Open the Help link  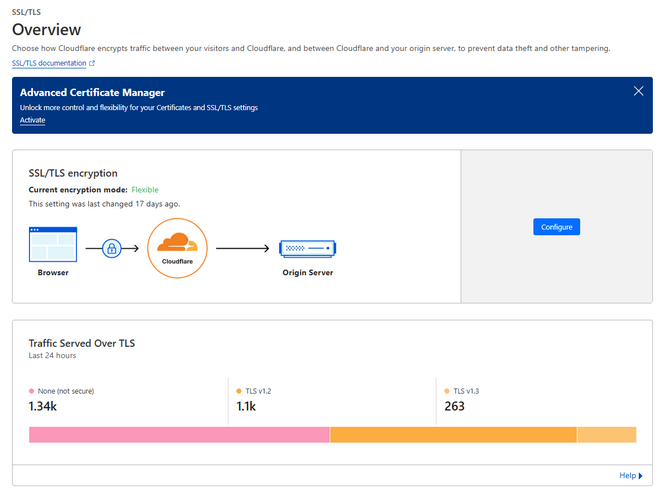[x=628, y=475]
